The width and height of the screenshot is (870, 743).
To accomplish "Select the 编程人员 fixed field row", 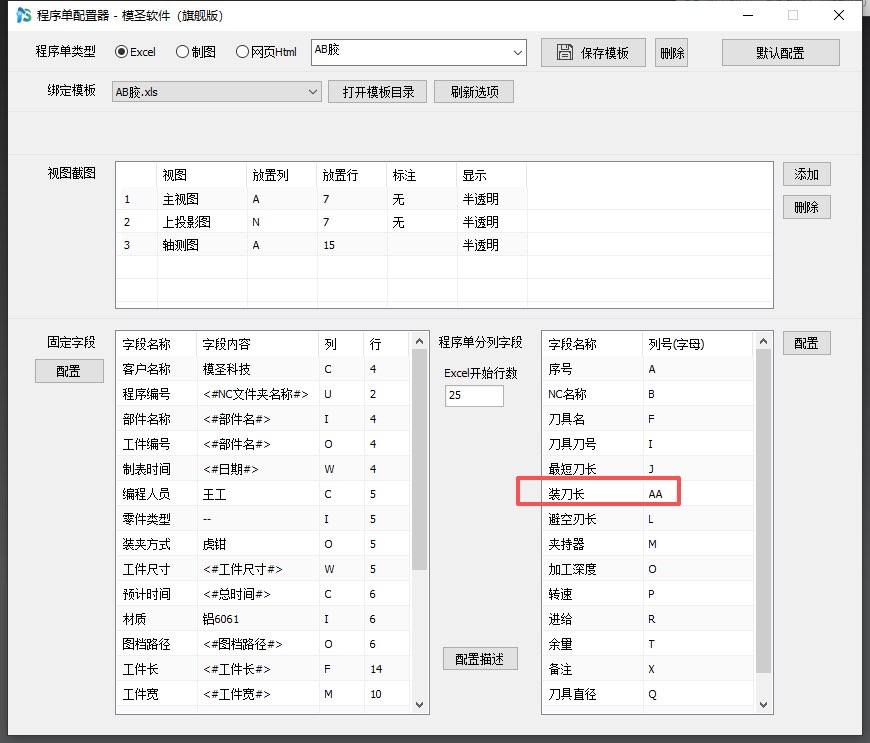I will point(264,494).
